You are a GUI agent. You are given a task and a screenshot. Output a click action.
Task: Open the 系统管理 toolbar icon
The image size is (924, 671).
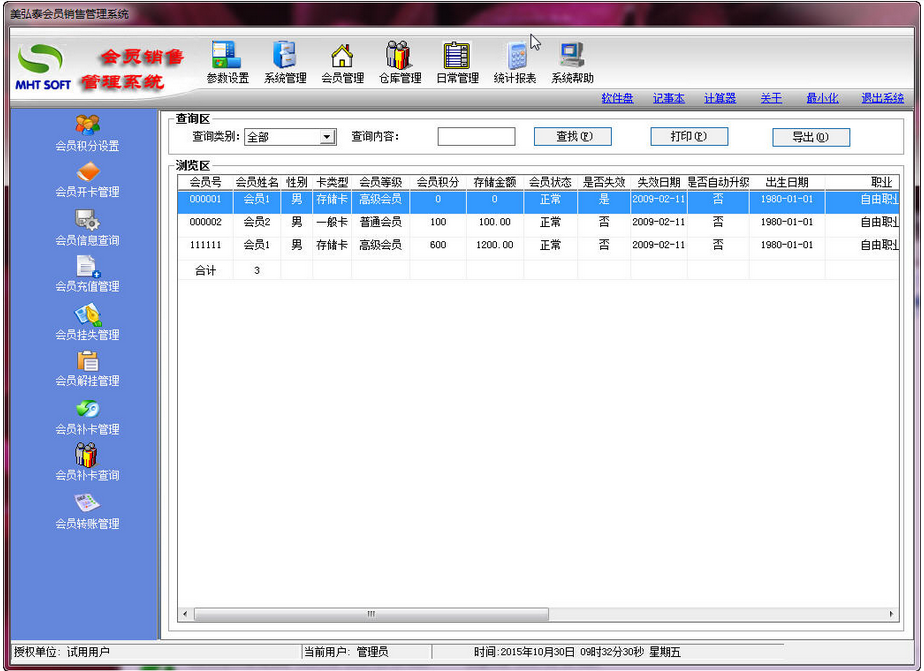click(x=285, y=62)
